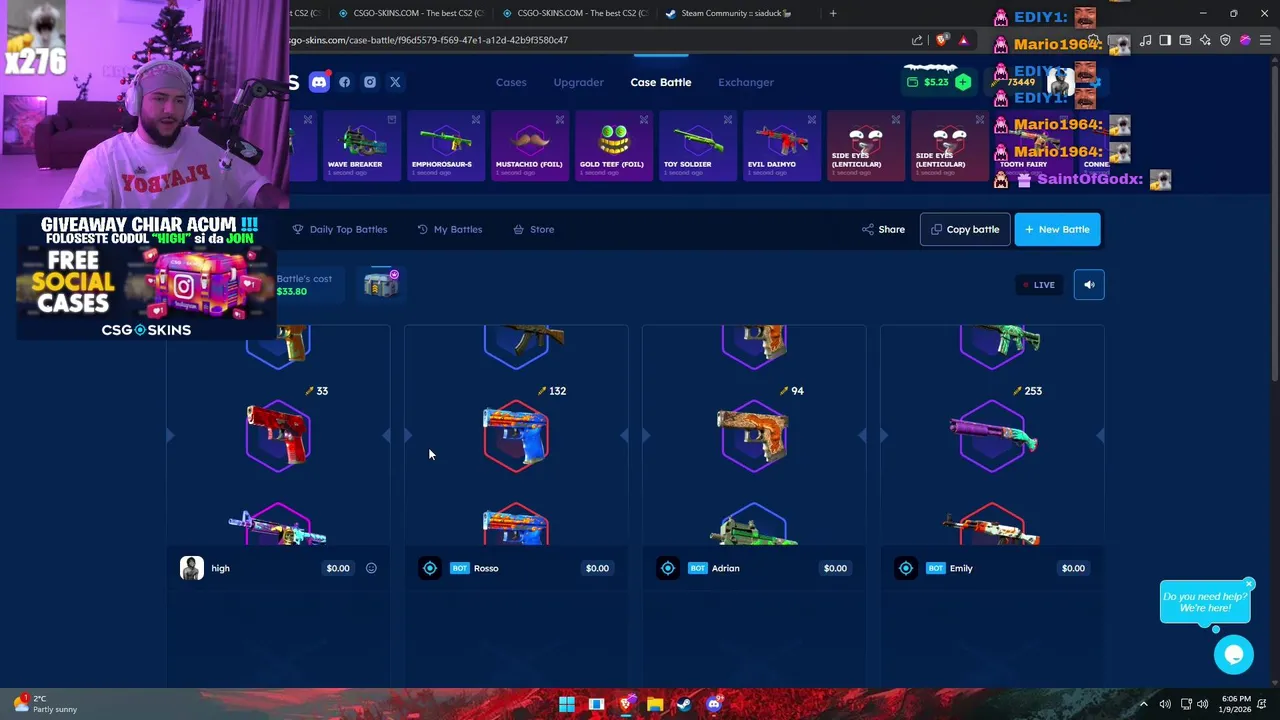The height and width of the screenshot is (720, 1280).
Task: Open the live chat support bubble
Action: click(1234, 654)
